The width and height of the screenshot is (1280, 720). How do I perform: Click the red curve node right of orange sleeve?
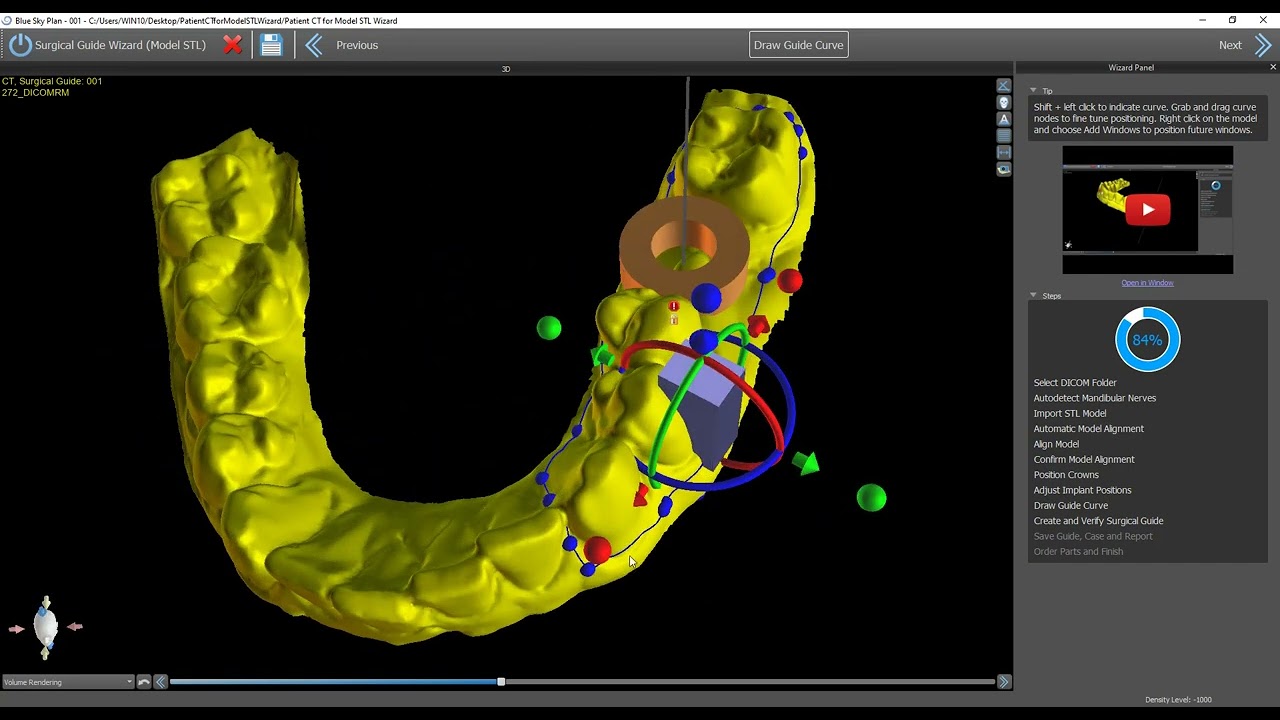click(x=790, y=280)
